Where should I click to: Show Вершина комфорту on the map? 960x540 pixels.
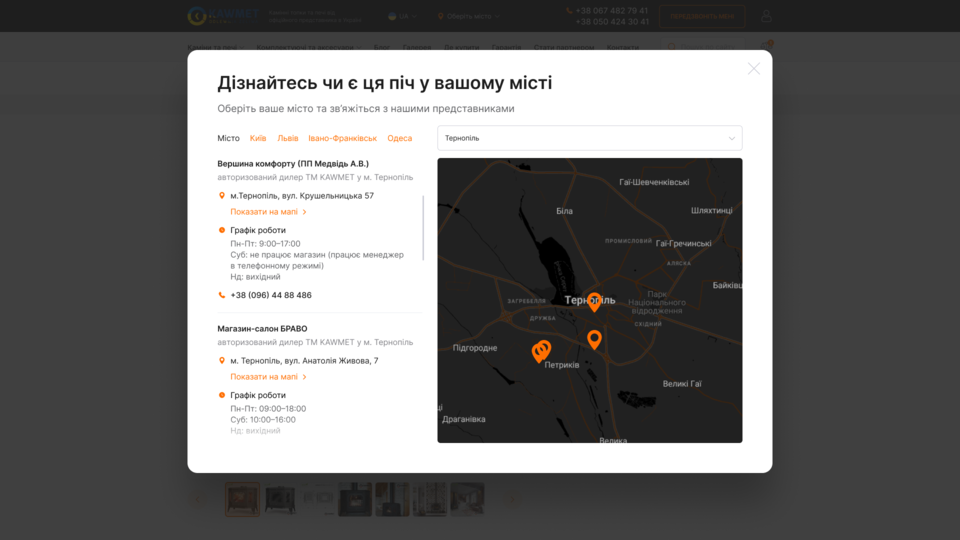268,212
